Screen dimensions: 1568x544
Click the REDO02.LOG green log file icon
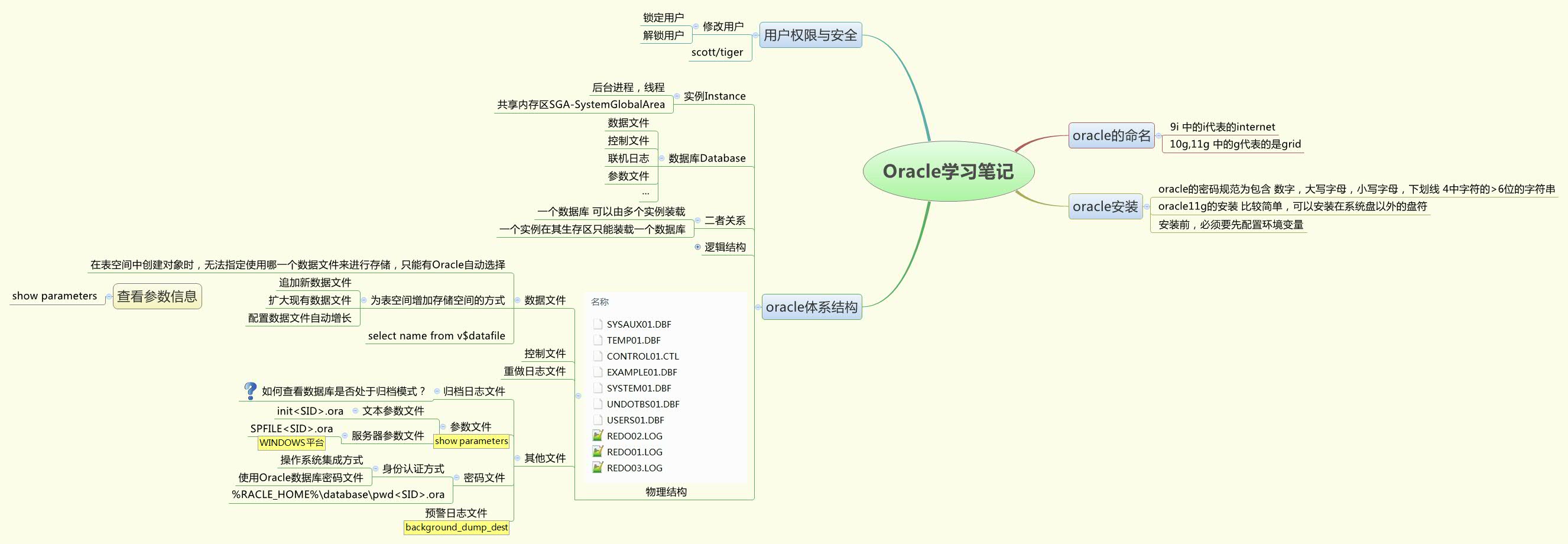(x=597, y=436)
